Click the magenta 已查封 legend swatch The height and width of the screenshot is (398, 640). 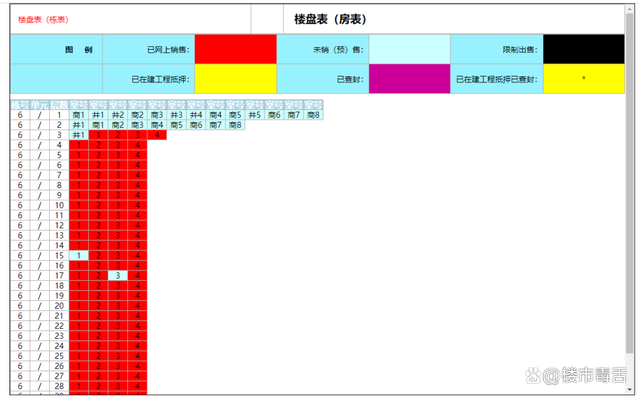click(409, 79)
